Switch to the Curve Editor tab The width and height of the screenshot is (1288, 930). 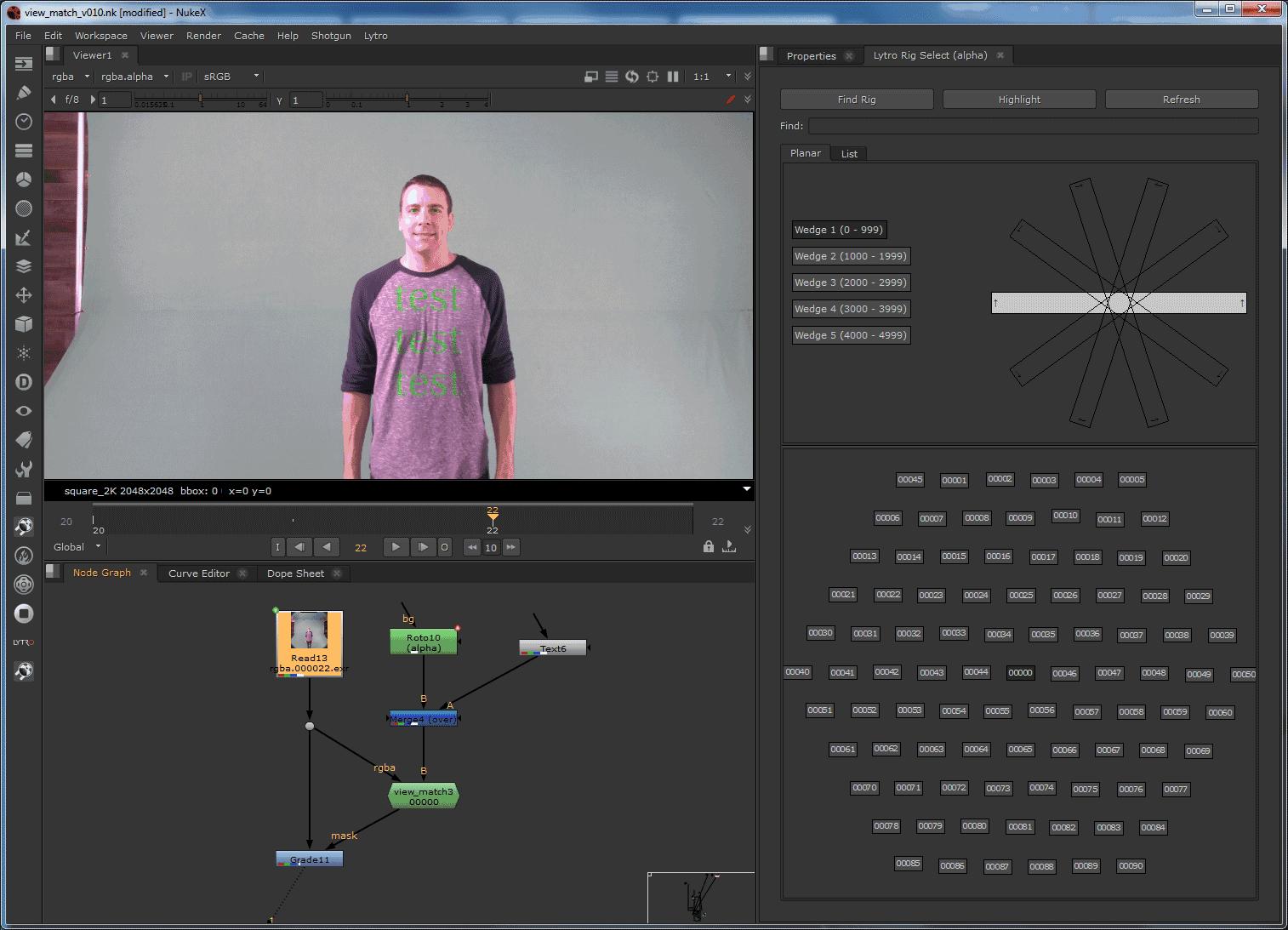(199, 573)
